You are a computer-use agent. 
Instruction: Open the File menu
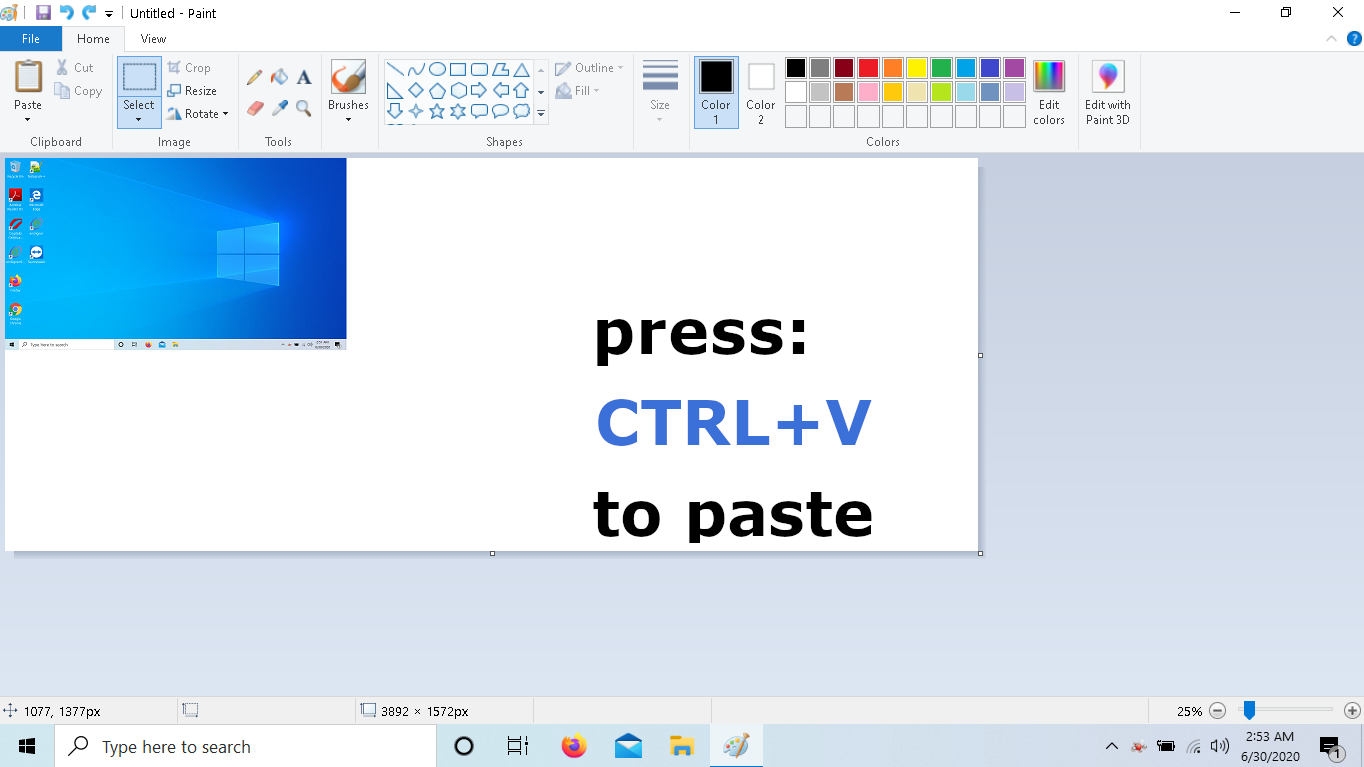(x=31, y=39)
